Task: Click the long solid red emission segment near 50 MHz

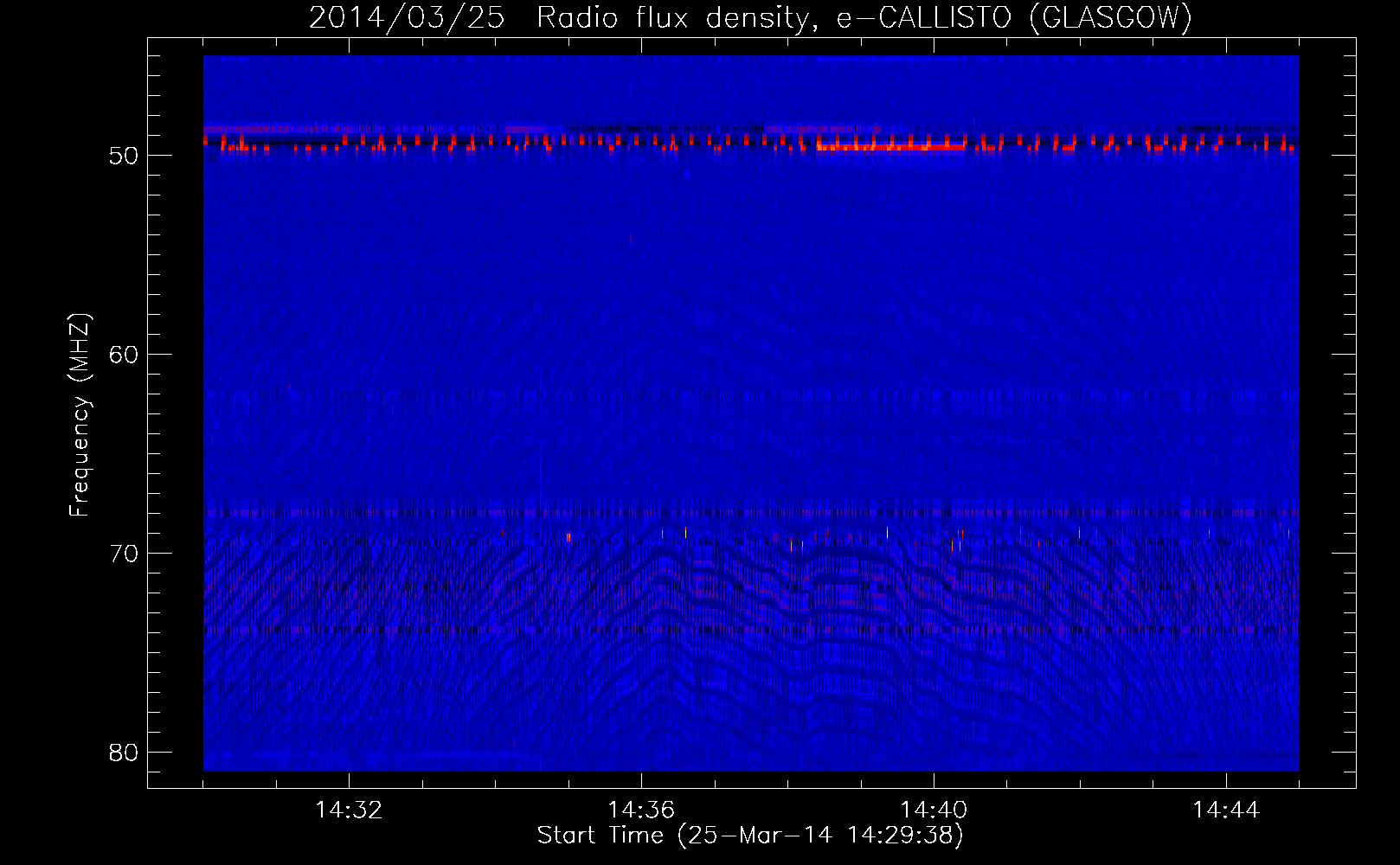Action: tap(890, 147)
